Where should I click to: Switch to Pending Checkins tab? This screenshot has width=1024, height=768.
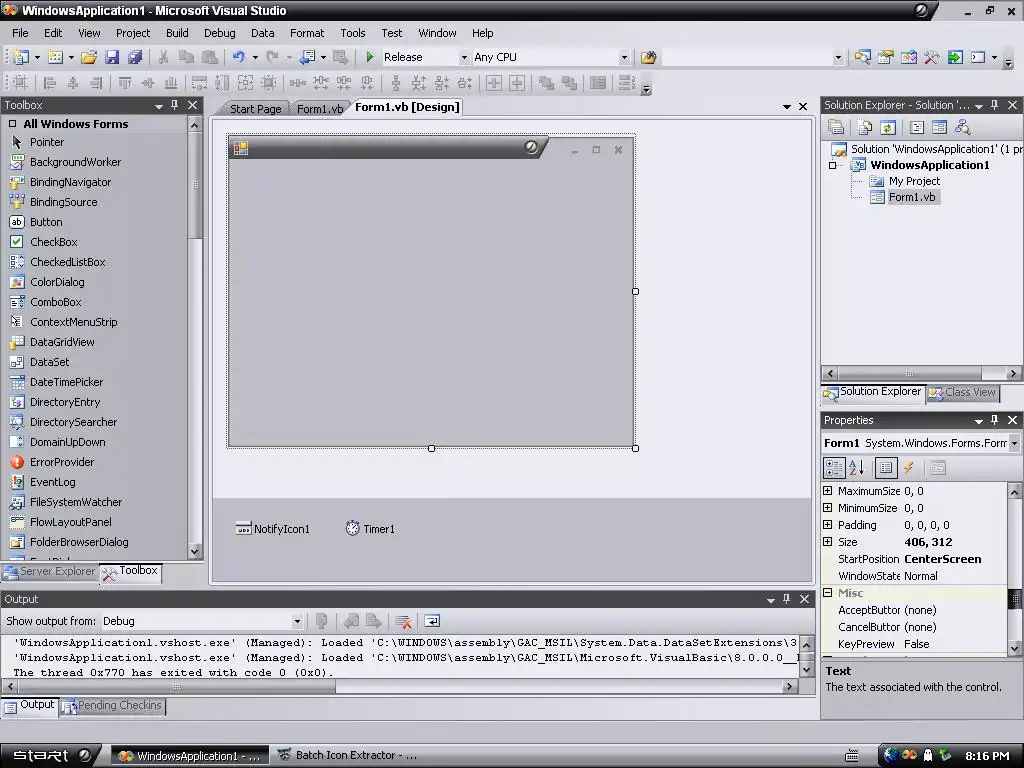tap(112, 706)
